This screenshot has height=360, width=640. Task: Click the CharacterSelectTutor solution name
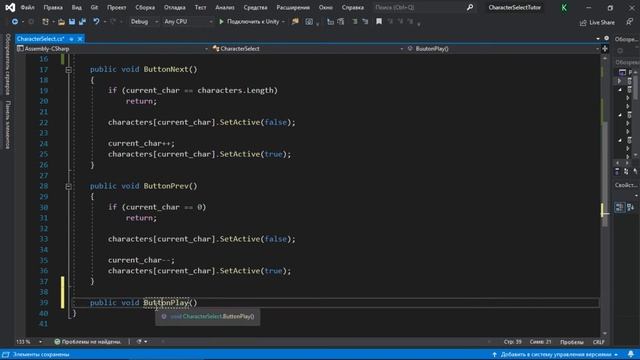pos(515,7)
